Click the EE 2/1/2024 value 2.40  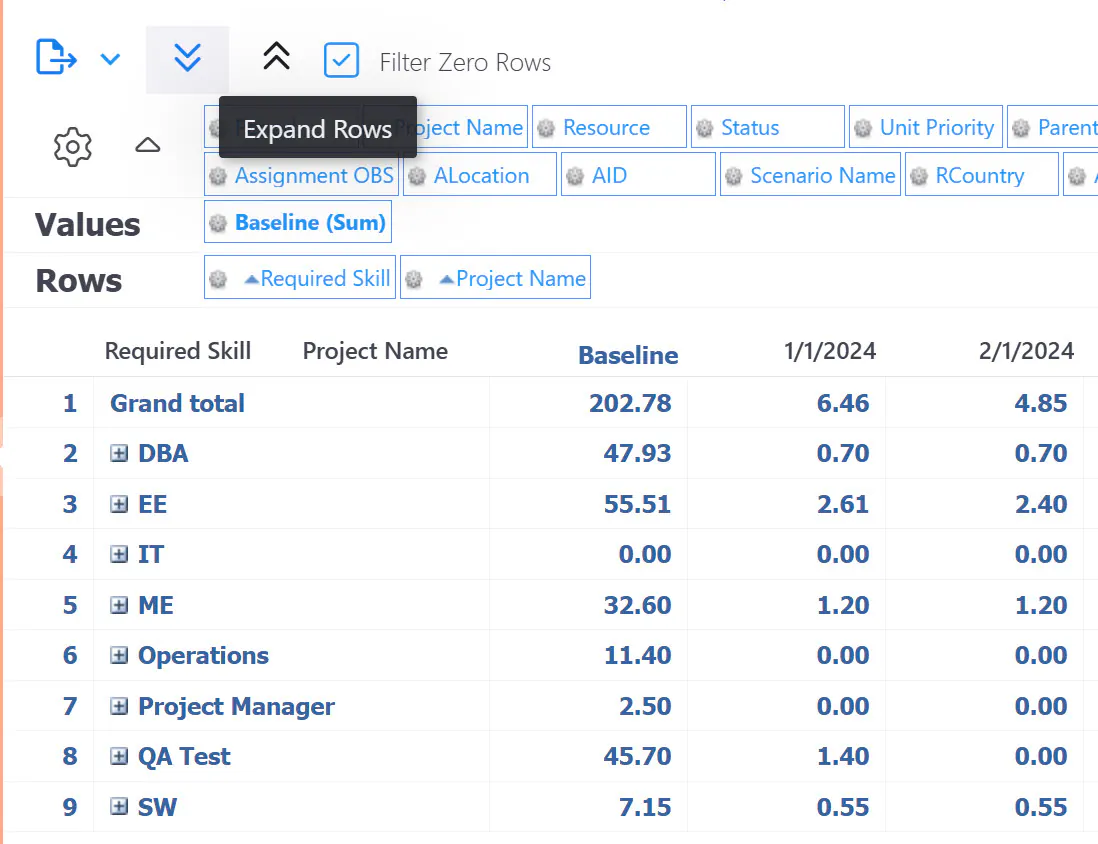(x=1041, y=504)
